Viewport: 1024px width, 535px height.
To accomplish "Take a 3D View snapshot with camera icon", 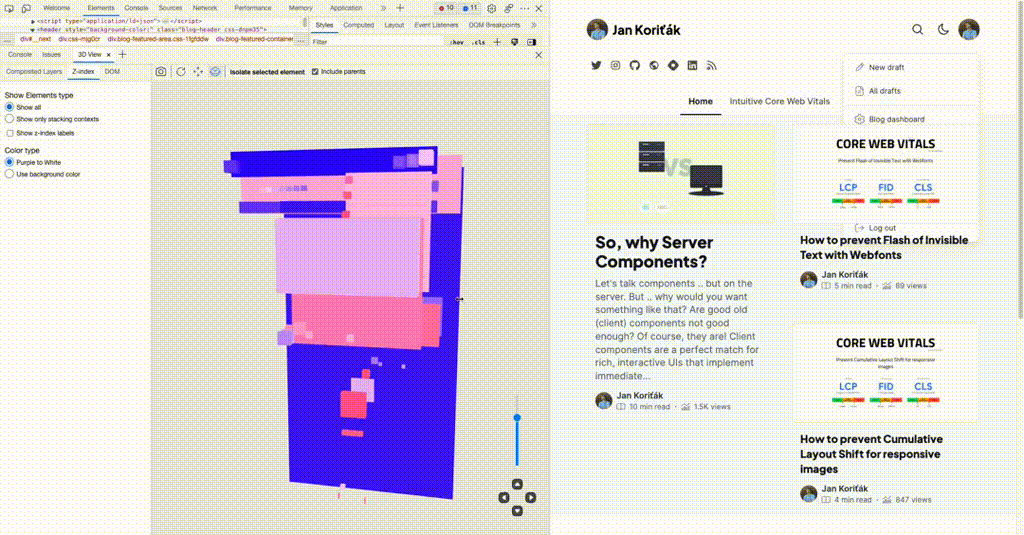I will click(161, 72).
